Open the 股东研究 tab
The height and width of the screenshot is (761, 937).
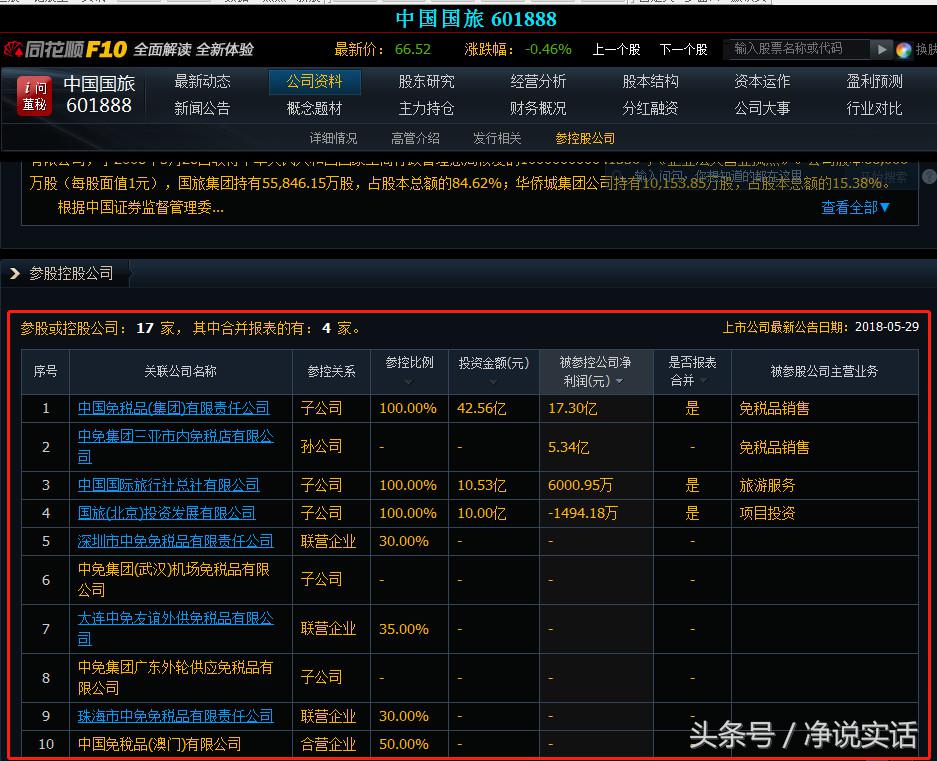(426, 81)
